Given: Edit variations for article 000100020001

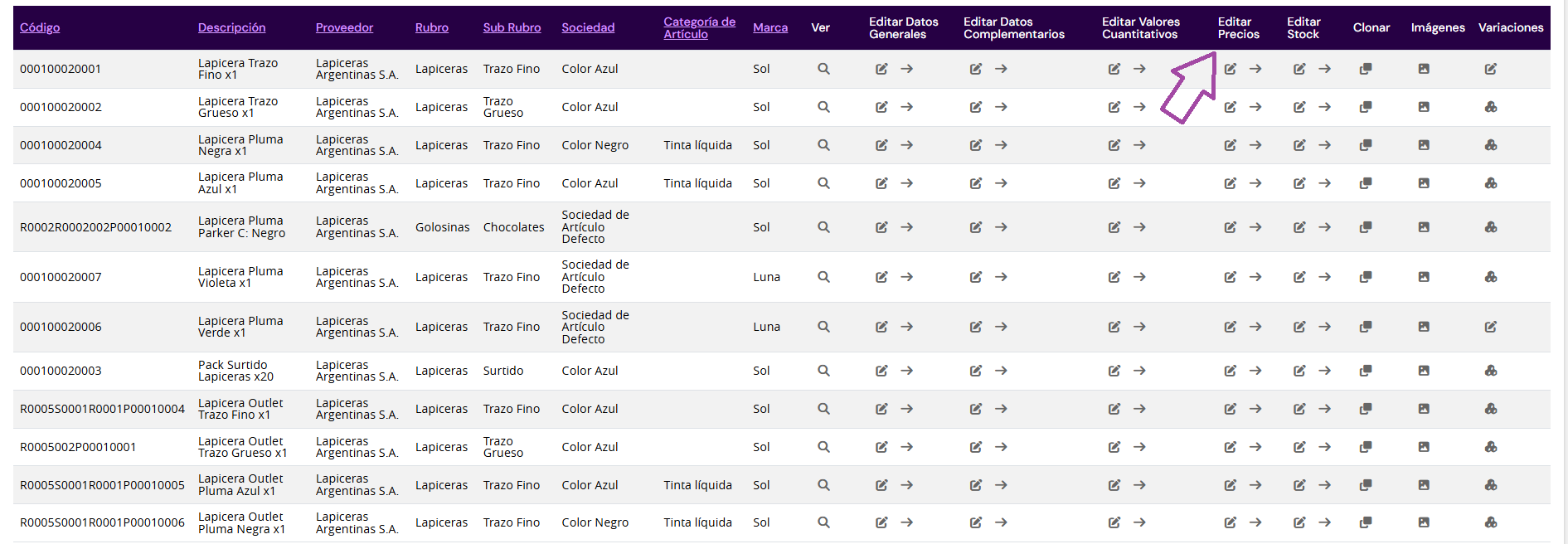Looking at the screenshot, I should point(1491,69).
